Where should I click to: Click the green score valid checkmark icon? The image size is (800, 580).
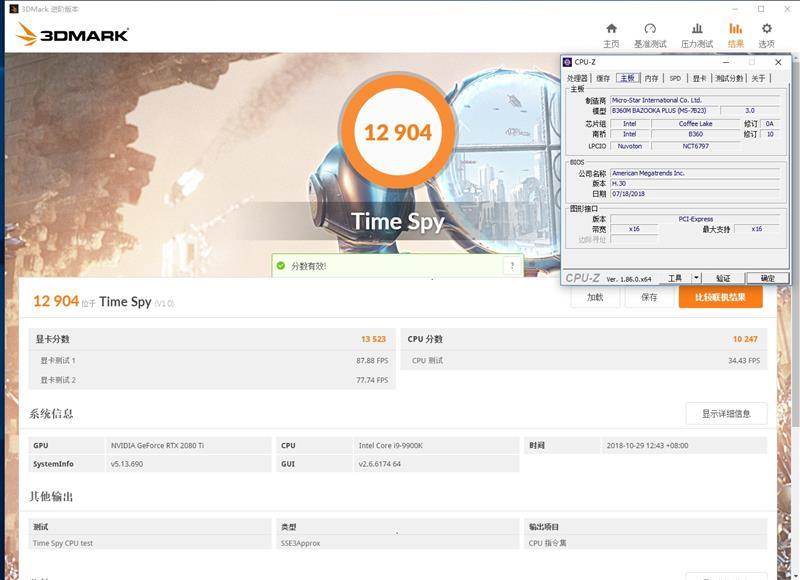[x=281, y=266]
